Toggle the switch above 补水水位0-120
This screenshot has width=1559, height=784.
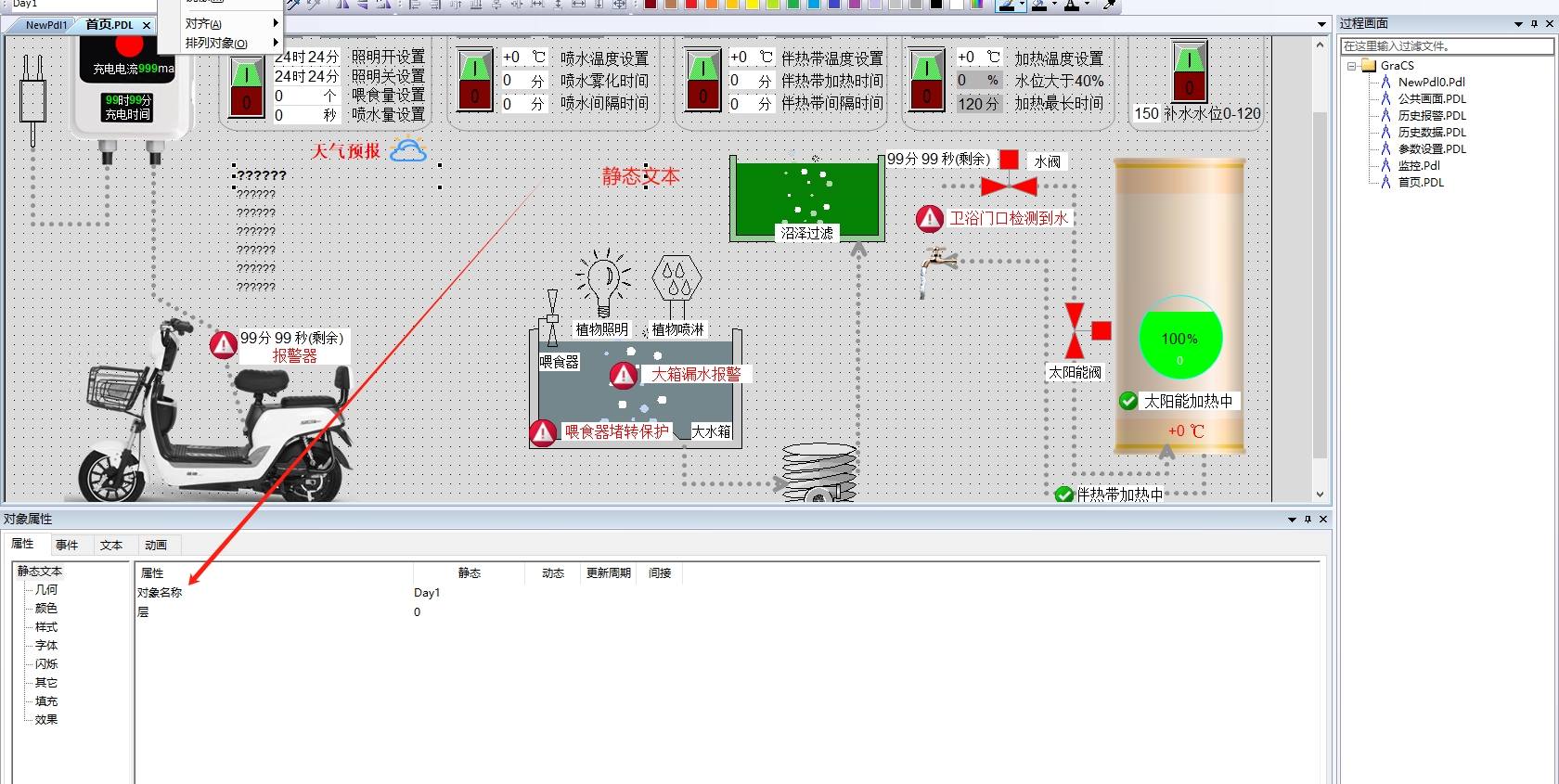pyautogui.click(x=1189, y=71)
